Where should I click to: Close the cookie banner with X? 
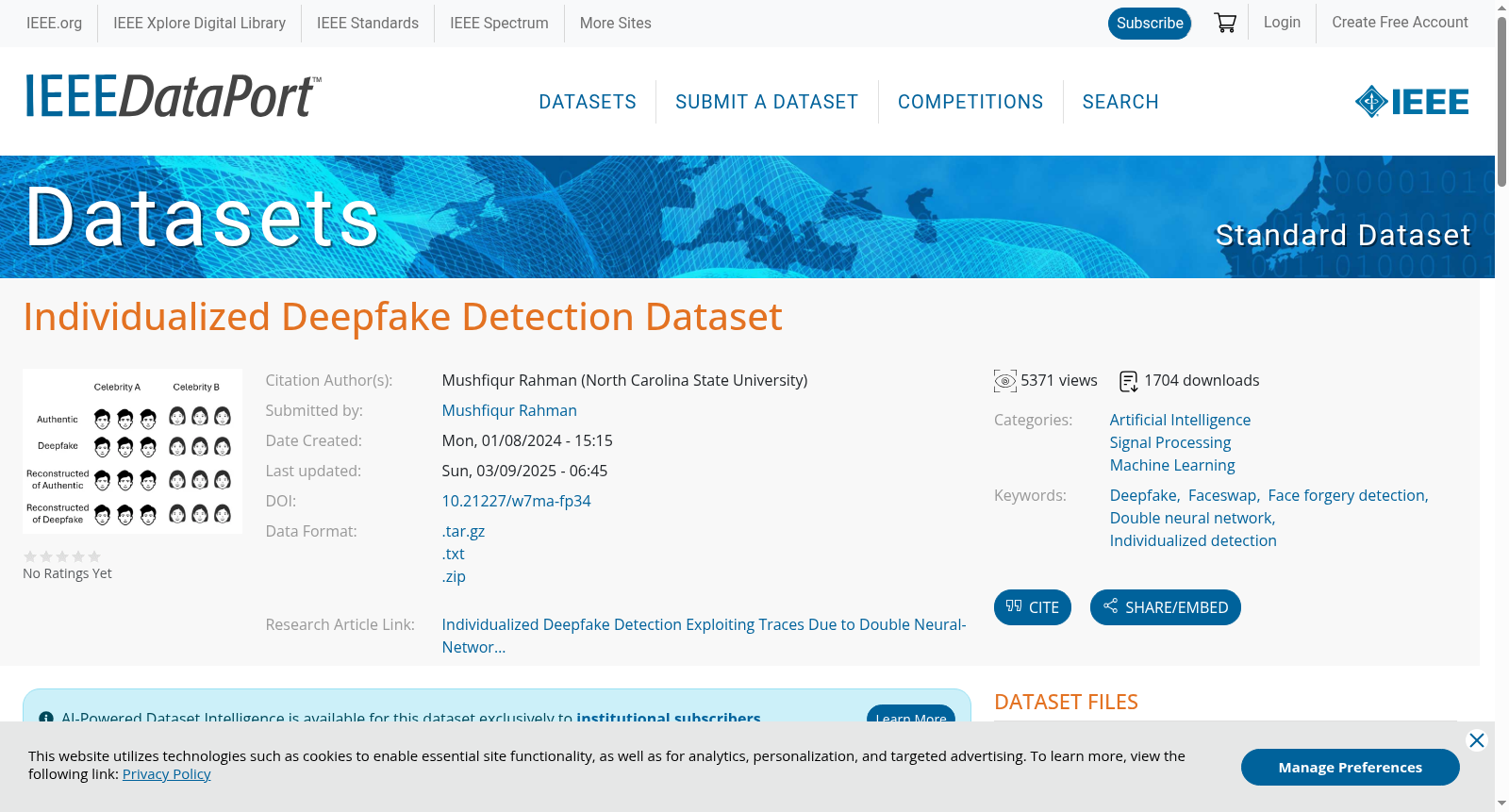pyautogui.click(x=1477, y=740)
